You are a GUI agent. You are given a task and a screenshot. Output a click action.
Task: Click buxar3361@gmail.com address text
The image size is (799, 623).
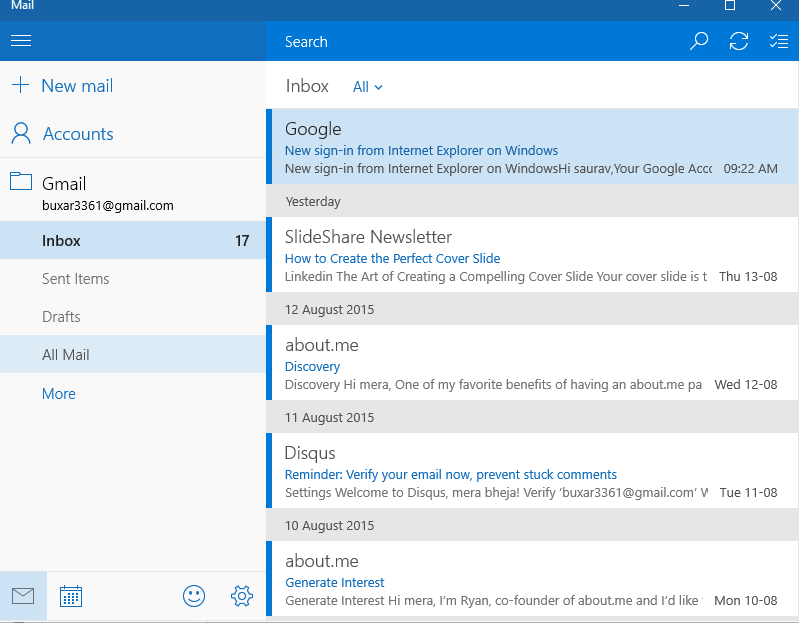(108, 205)
